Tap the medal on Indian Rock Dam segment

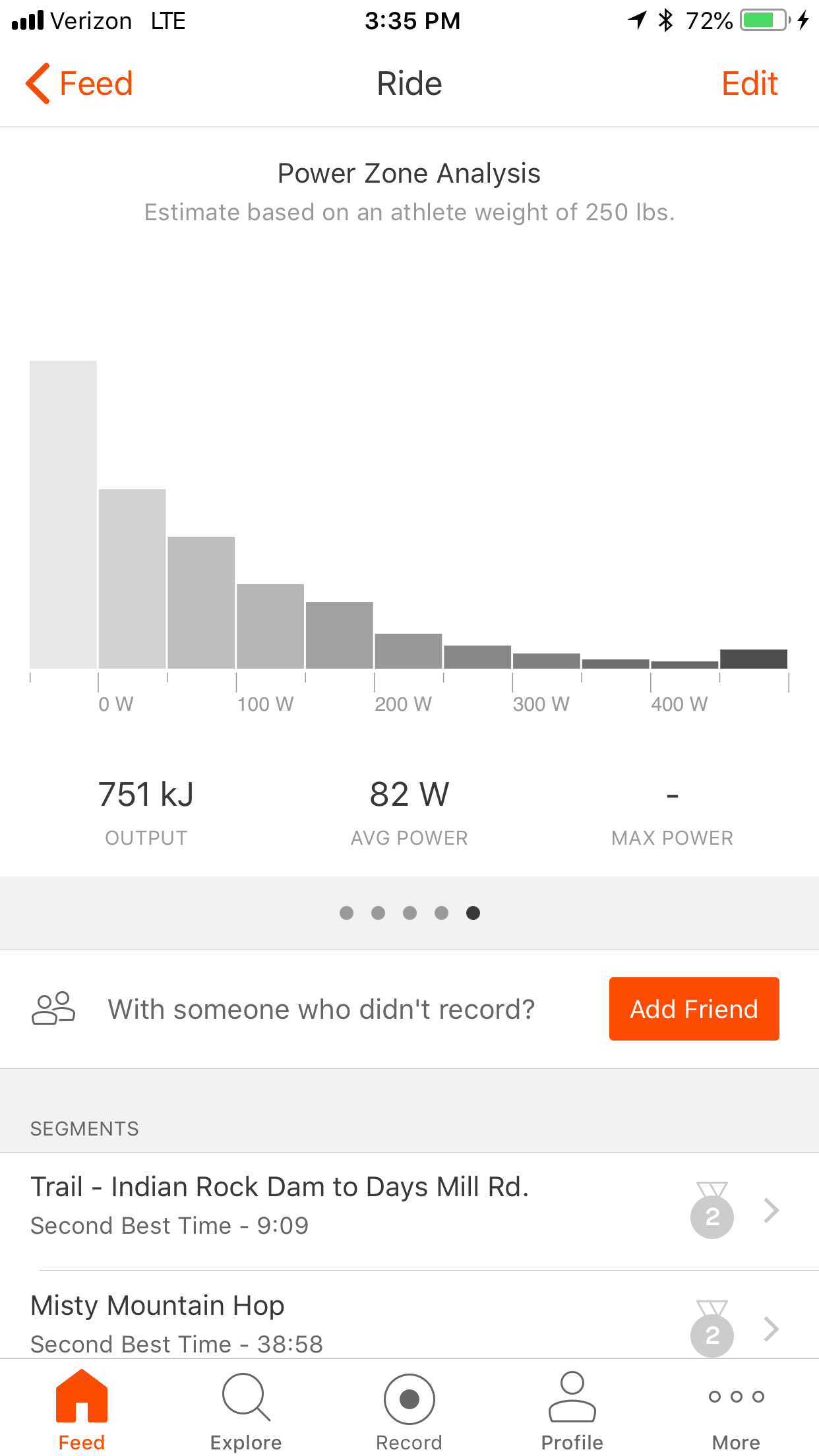[x=712, y=1211]
